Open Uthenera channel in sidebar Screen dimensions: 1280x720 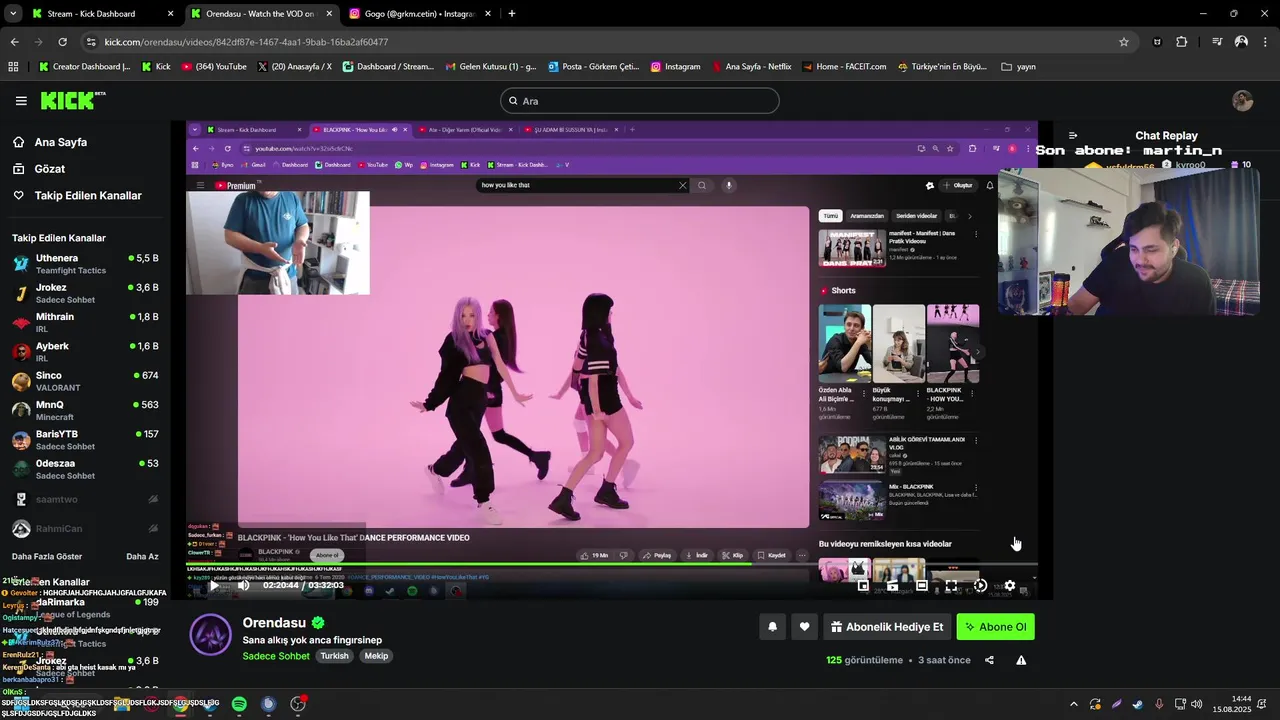click(85, 264)
